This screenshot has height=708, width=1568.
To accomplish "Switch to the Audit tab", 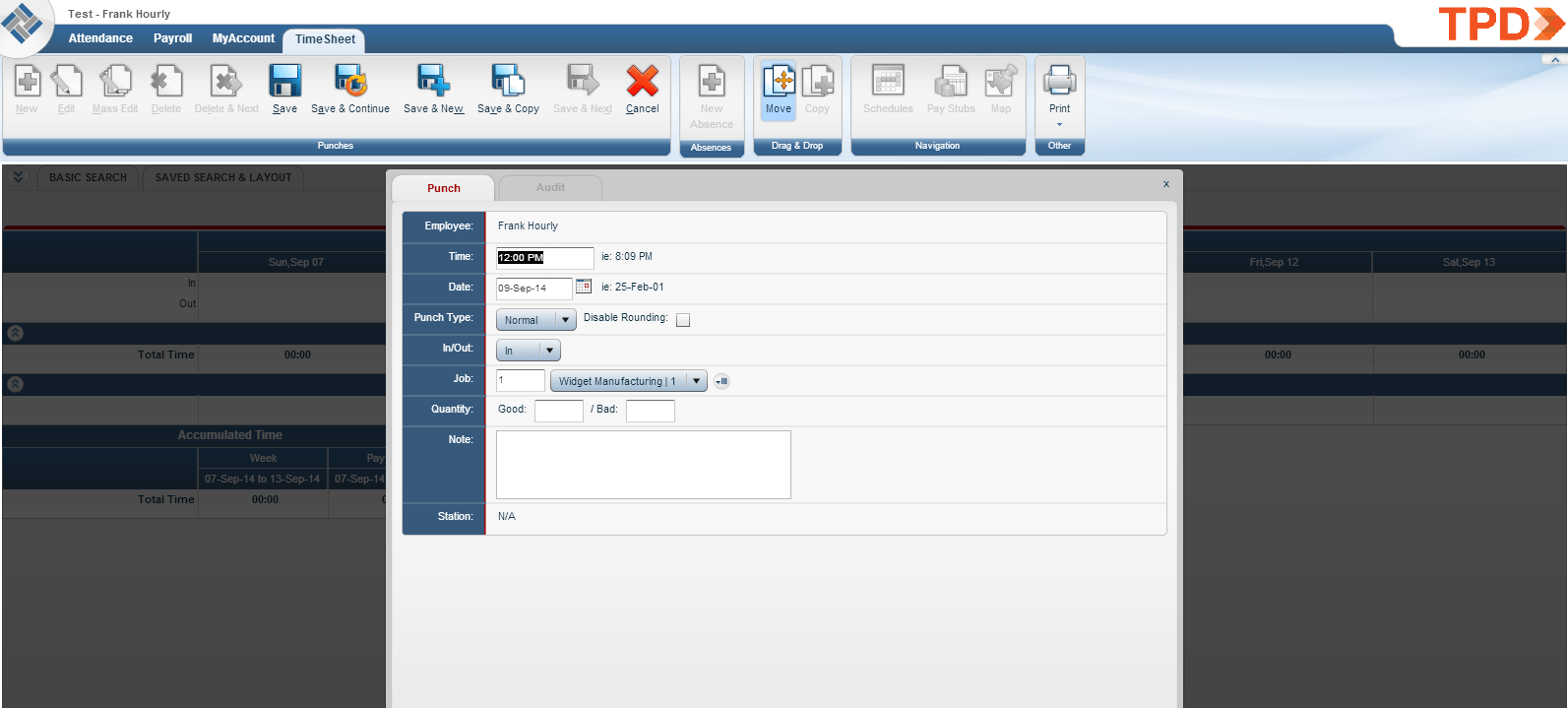I will [550, 187].
